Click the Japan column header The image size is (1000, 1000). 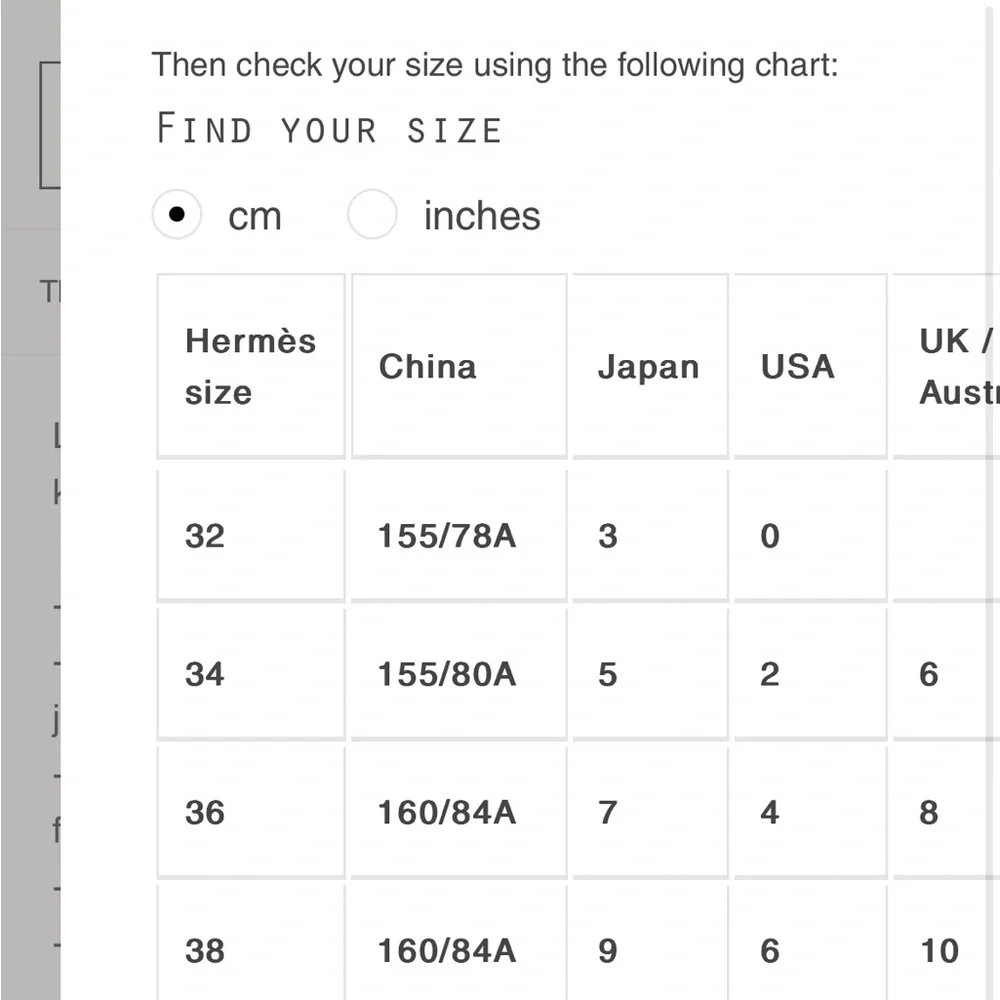(x=650, y=366)
